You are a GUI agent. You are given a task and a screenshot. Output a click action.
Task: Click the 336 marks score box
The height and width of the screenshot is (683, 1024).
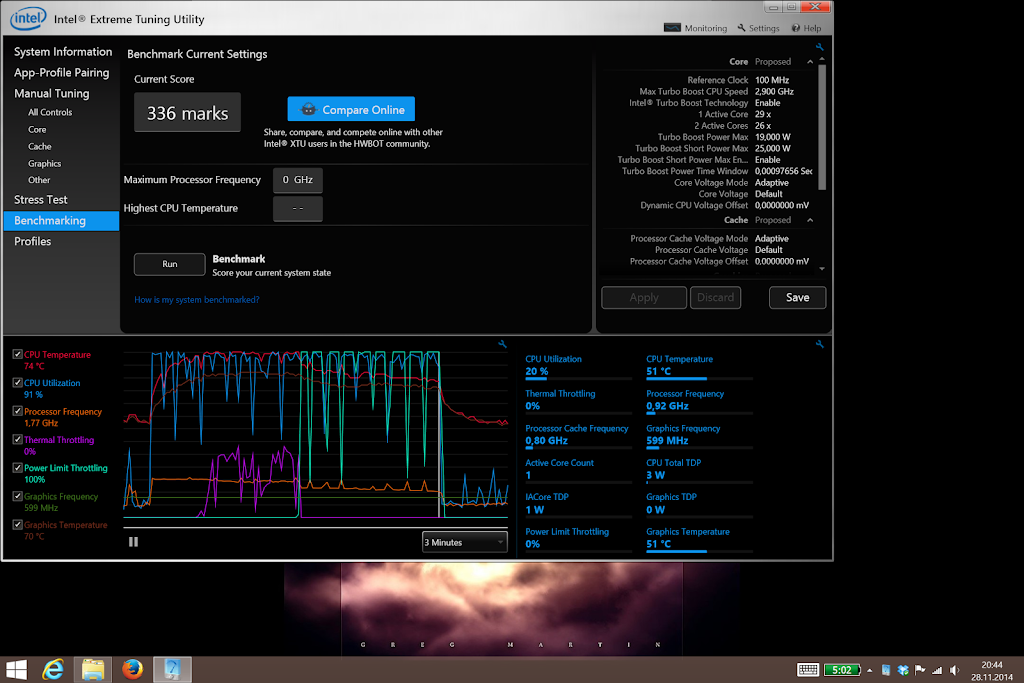pos(187,113)
